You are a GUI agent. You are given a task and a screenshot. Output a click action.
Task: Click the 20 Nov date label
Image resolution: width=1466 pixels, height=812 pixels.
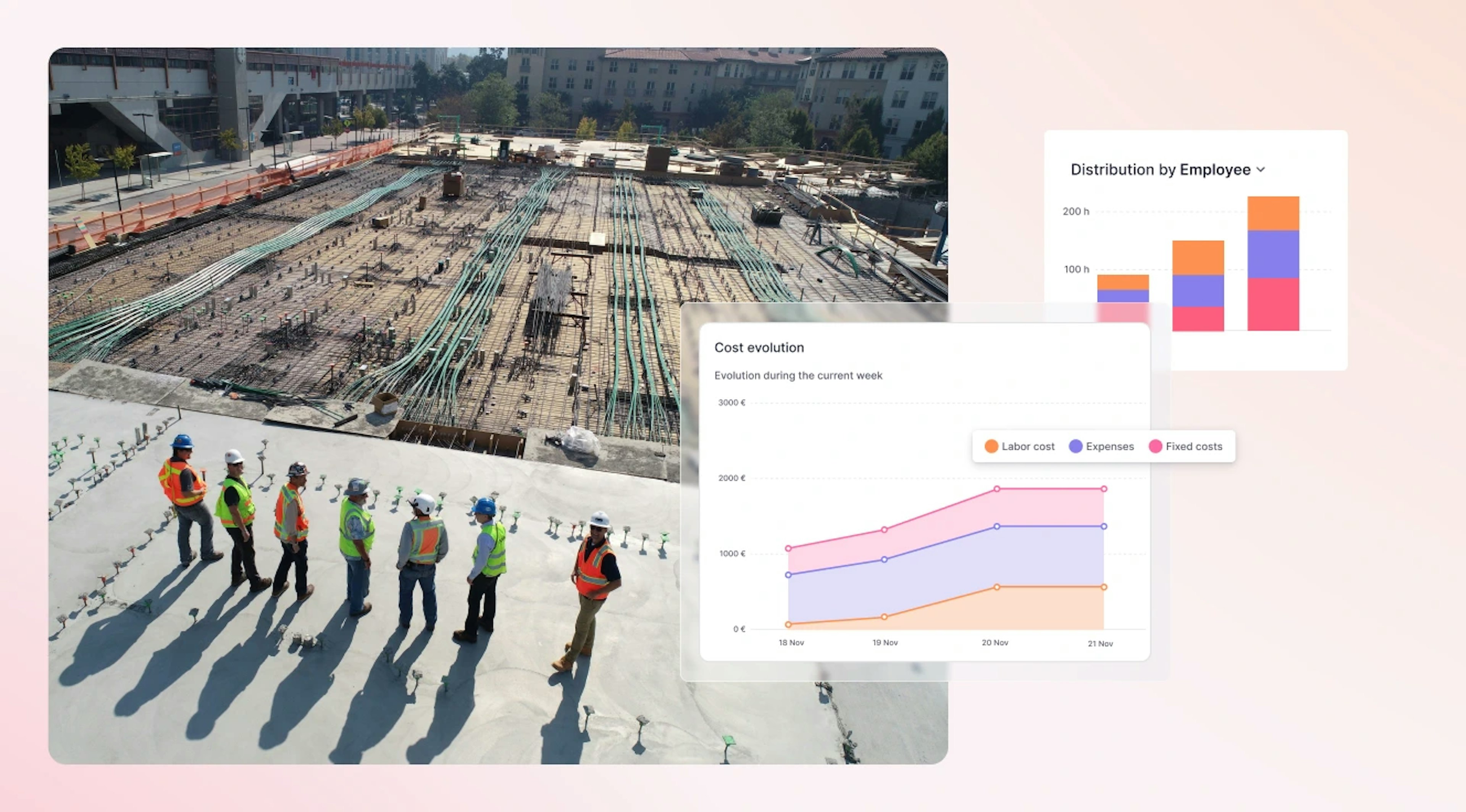tap(995, 643)
